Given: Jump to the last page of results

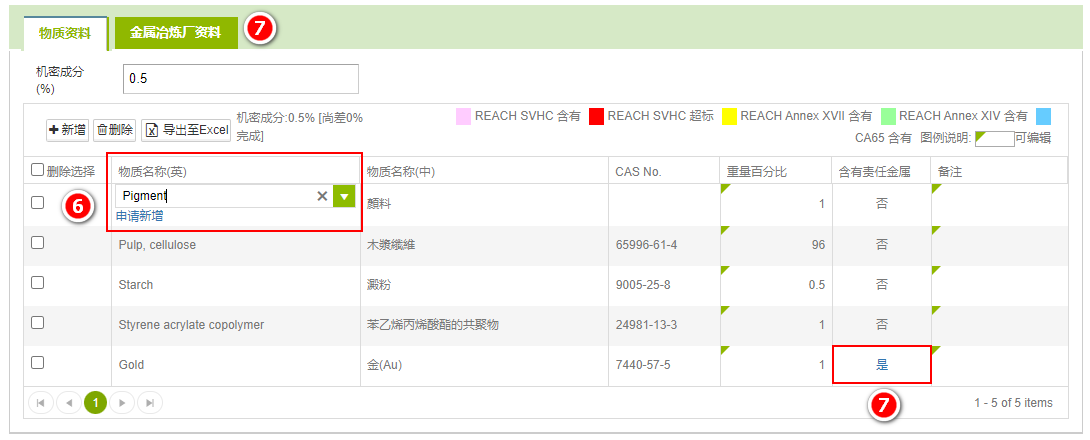Looking at the screenshot, I should [149, 403].
